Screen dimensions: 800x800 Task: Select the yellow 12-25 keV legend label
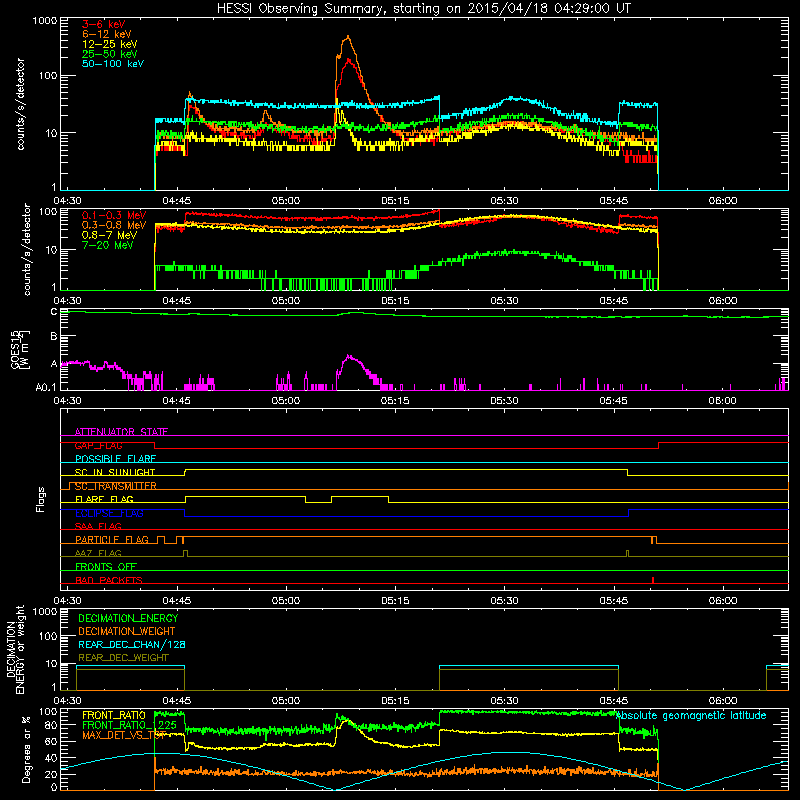[x=110, y=44]
